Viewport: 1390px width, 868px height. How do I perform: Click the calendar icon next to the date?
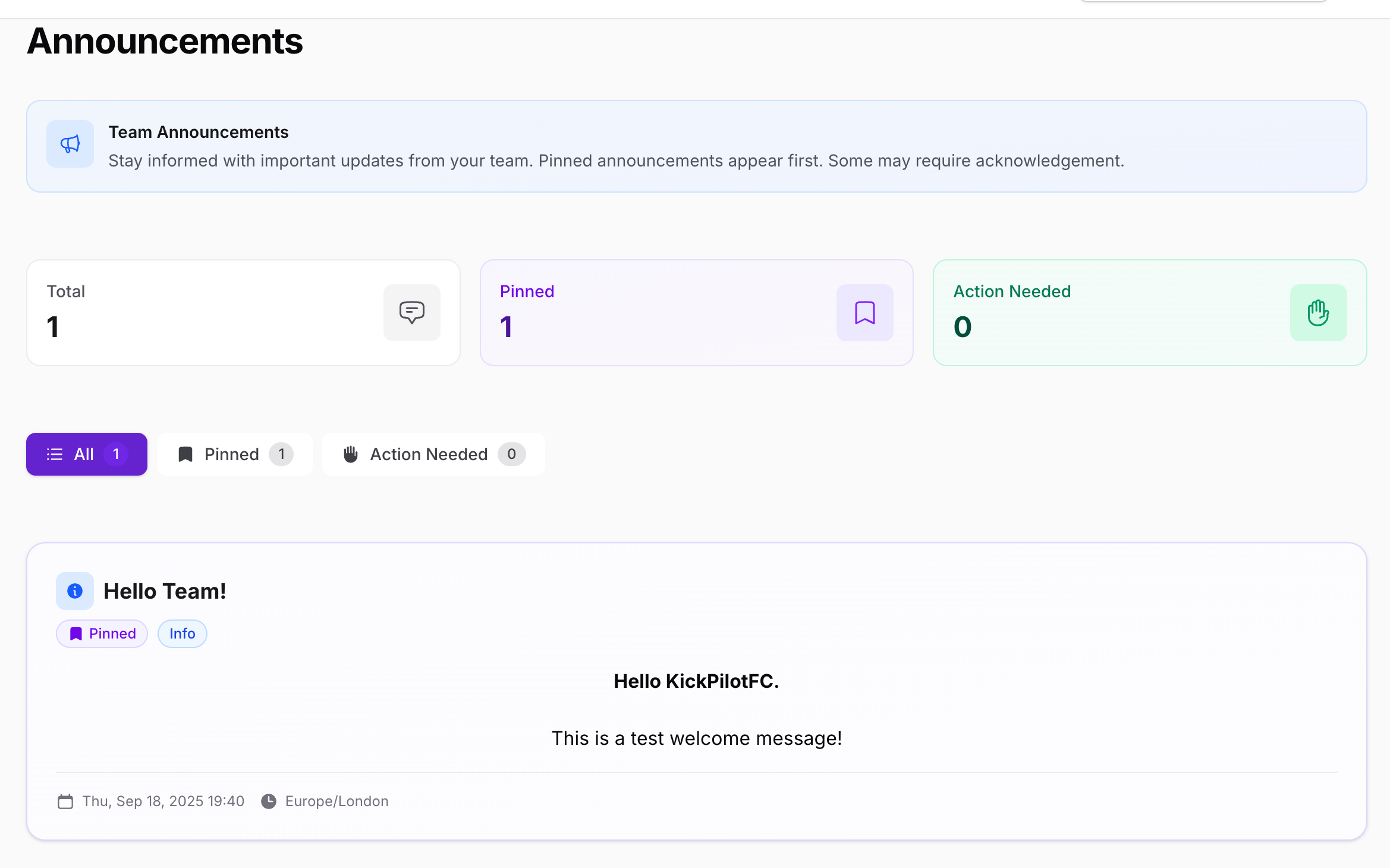65,801
